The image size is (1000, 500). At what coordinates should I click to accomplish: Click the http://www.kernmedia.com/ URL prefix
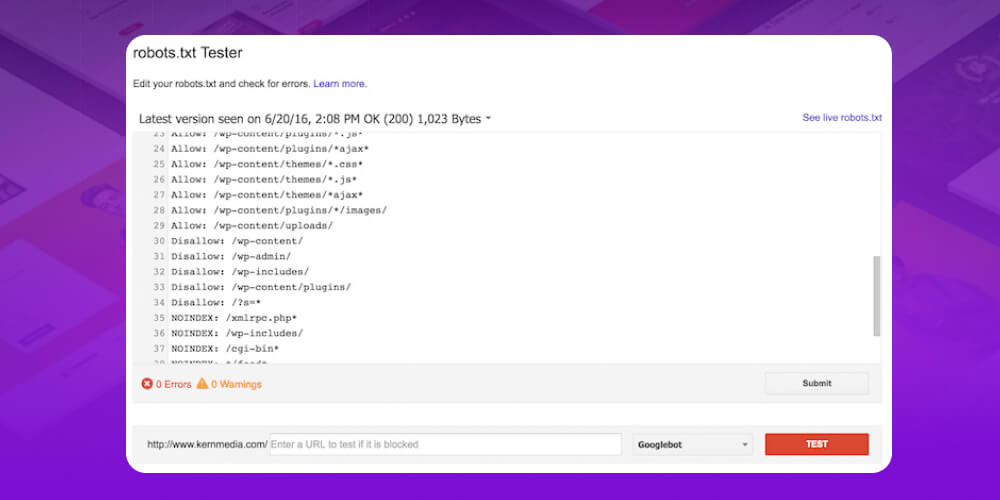[207, 445]
